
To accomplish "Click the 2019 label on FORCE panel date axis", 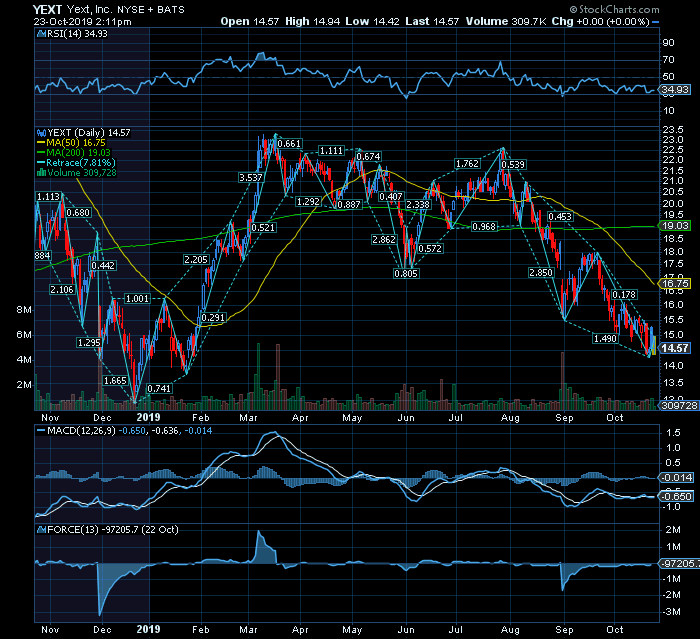I will (x=148, y=629).
